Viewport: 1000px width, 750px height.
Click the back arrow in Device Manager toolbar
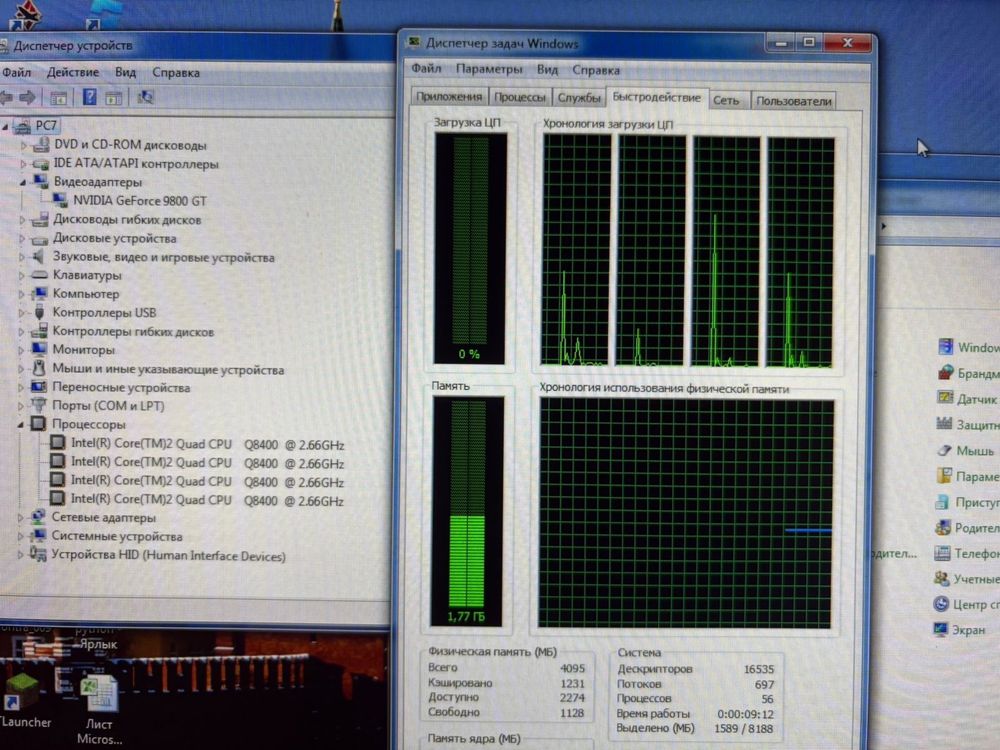pos(6,98)
